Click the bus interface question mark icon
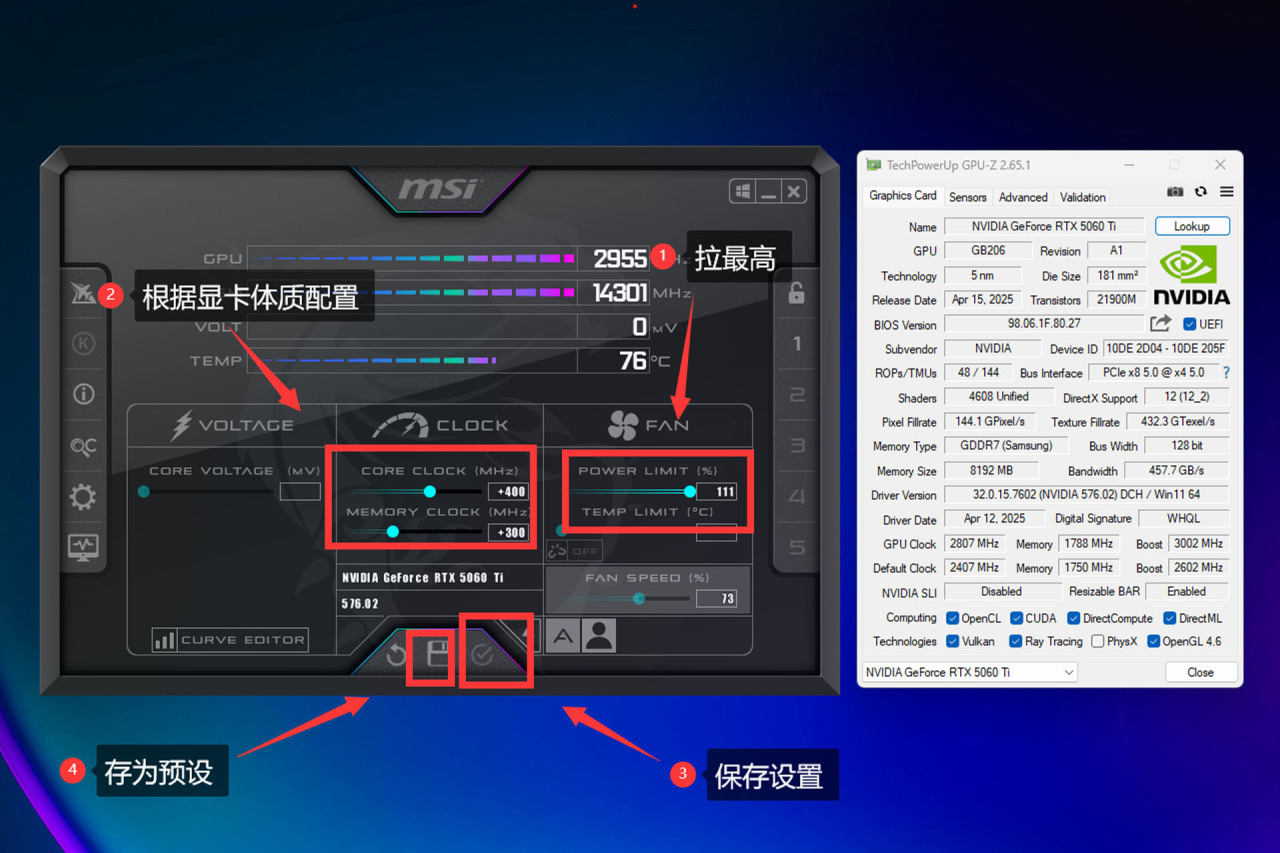This screenshot has height=853, width=1280. click(1226, 373)
